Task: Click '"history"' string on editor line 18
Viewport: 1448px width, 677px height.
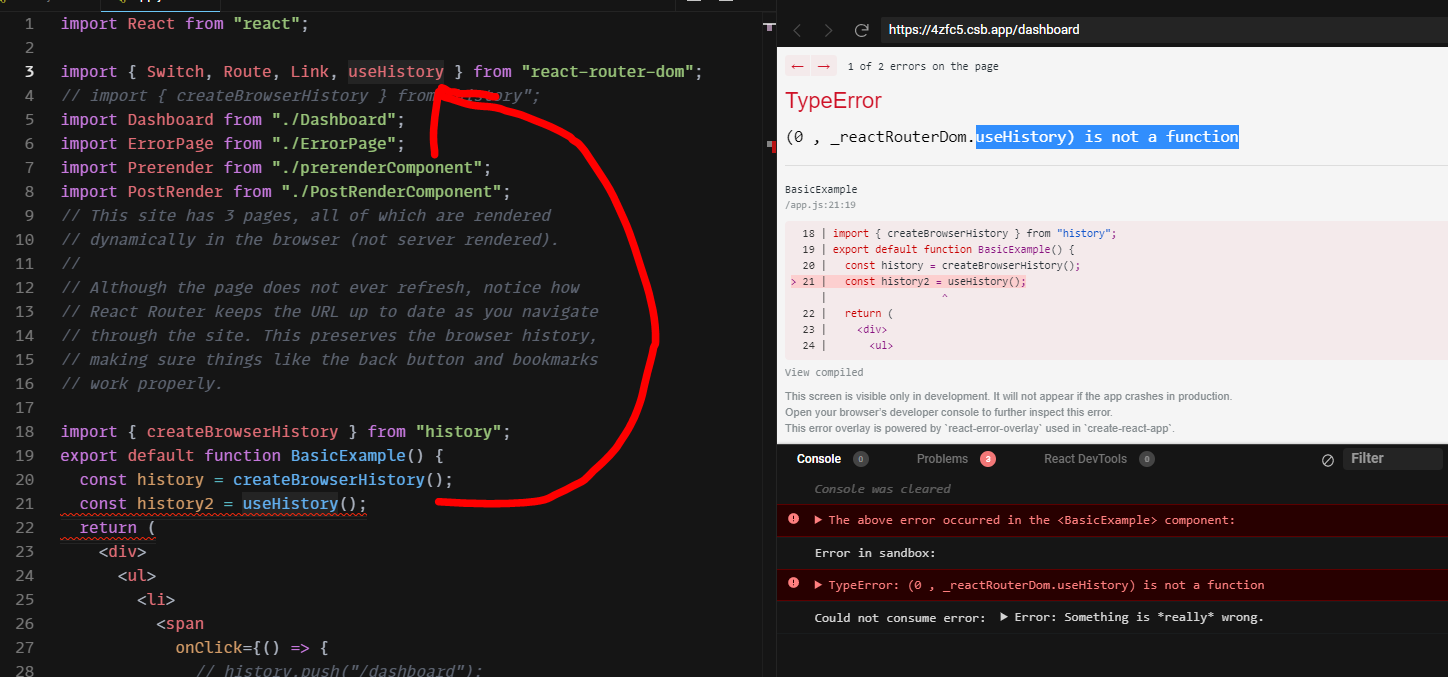Action: click(458, 431)
